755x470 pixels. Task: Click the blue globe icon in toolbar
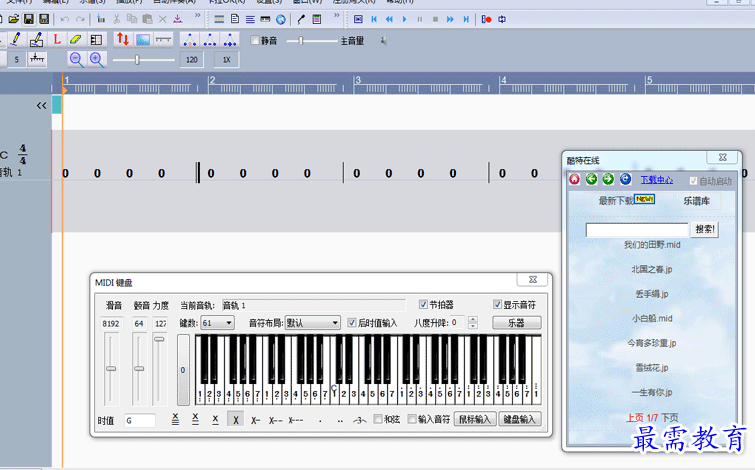coord(281,19)
